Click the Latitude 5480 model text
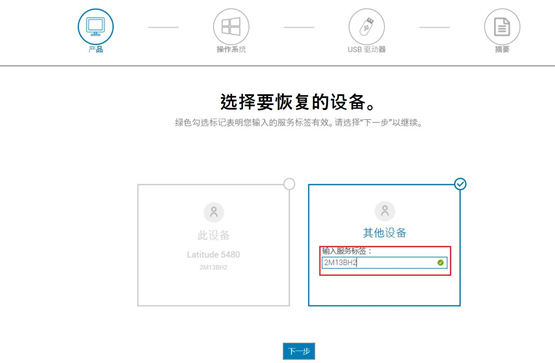This screenshot has width=555, height=363. [x=213, y=254]
